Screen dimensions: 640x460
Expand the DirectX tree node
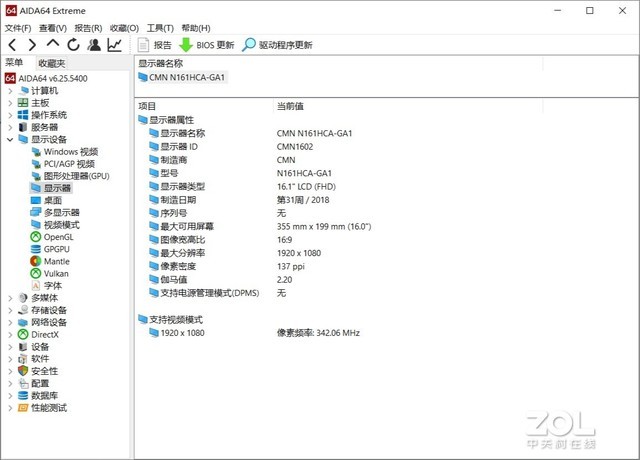pyautogui.click(x=10, y=335)
